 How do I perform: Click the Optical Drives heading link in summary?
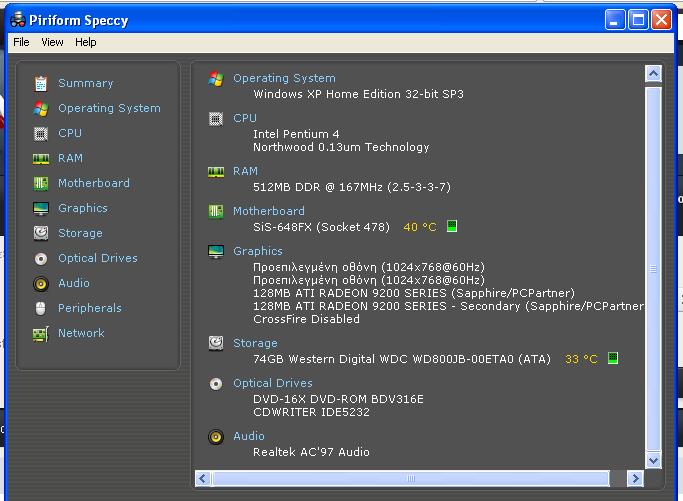point(273,383)
